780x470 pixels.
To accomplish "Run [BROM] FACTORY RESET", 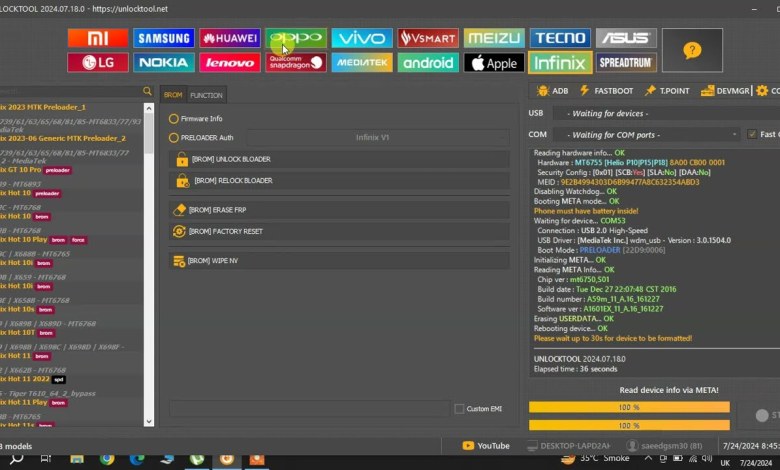I will (x=339, y=231).
